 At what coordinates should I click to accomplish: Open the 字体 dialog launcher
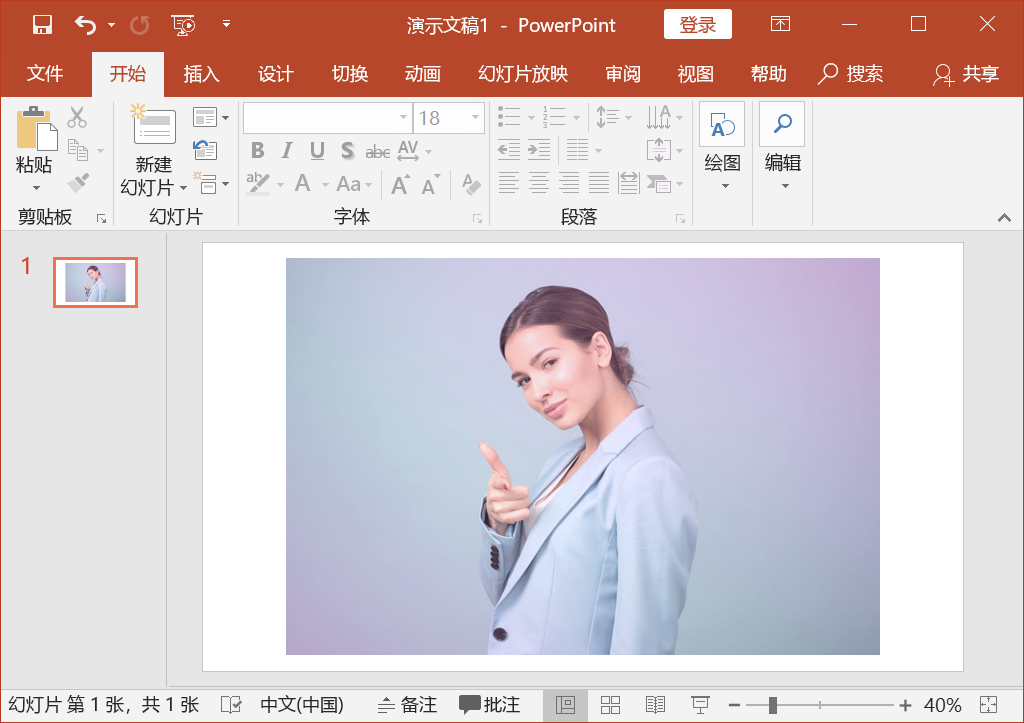click(477, 219)
